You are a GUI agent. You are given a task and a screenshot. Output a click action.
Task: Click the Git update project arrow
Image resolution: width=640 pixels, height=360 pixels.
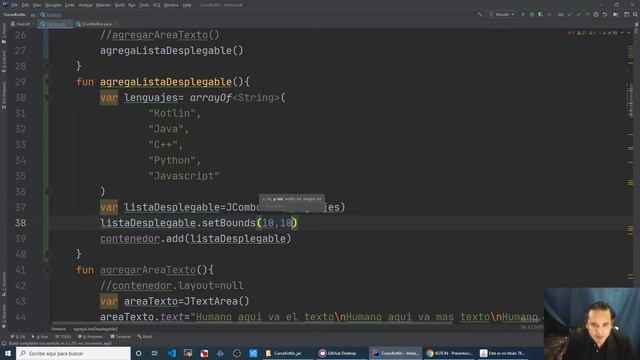tap(570, 15)
